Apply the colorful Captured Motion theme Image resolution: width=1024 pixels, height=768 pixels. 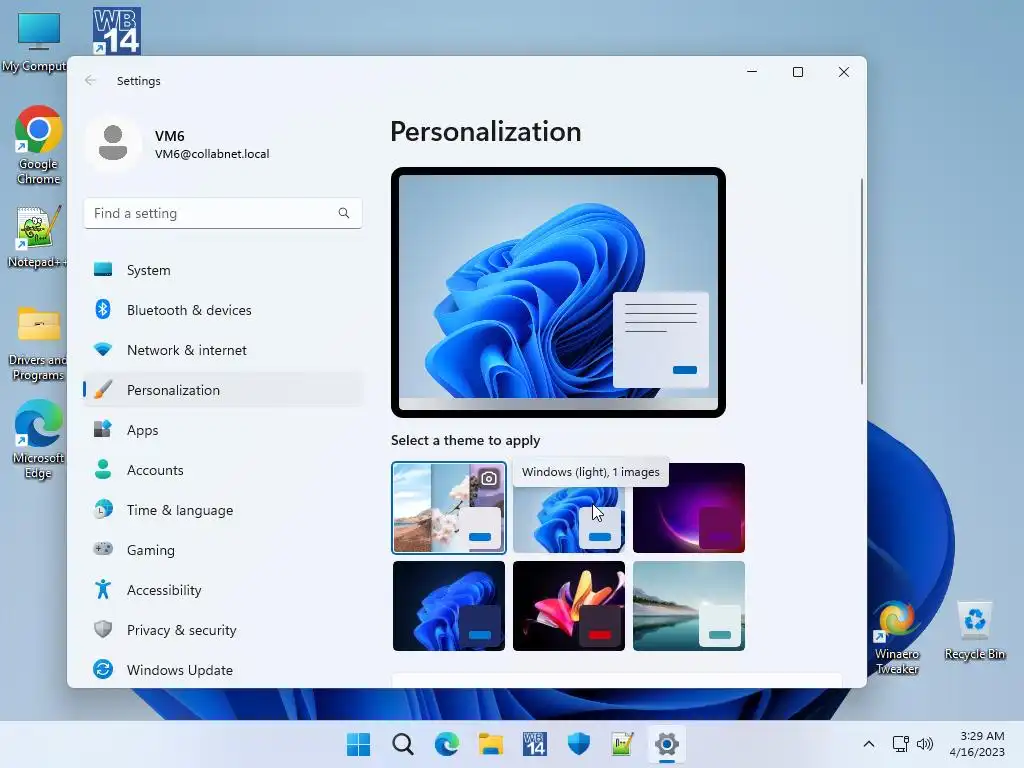(x=569, y=606)
